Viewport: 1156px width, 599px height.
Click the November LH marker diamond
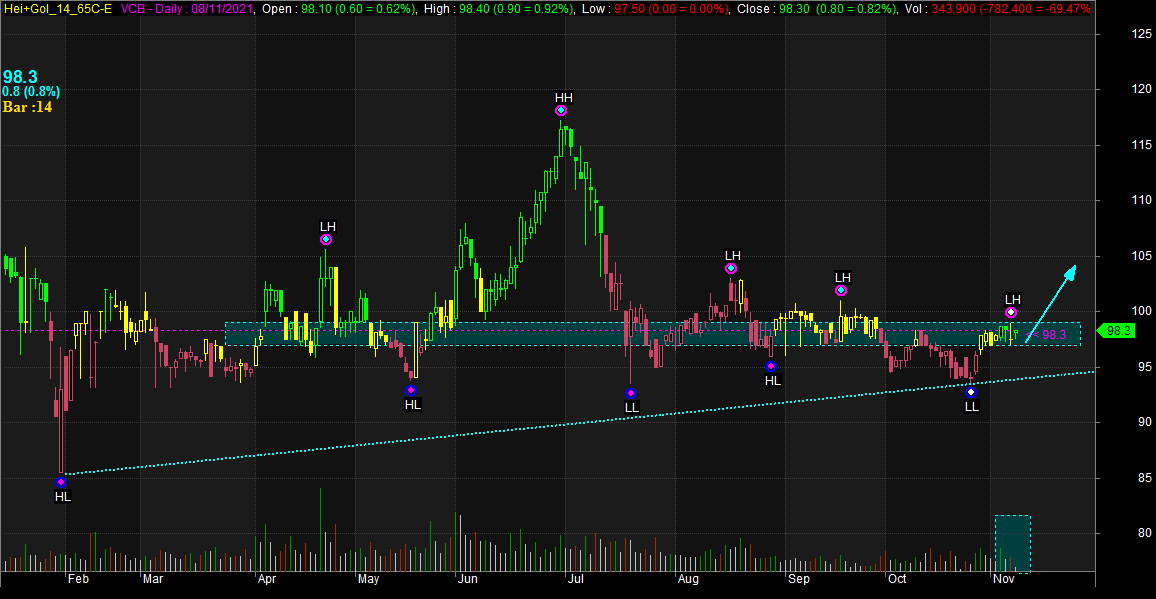pos(1011,313)
